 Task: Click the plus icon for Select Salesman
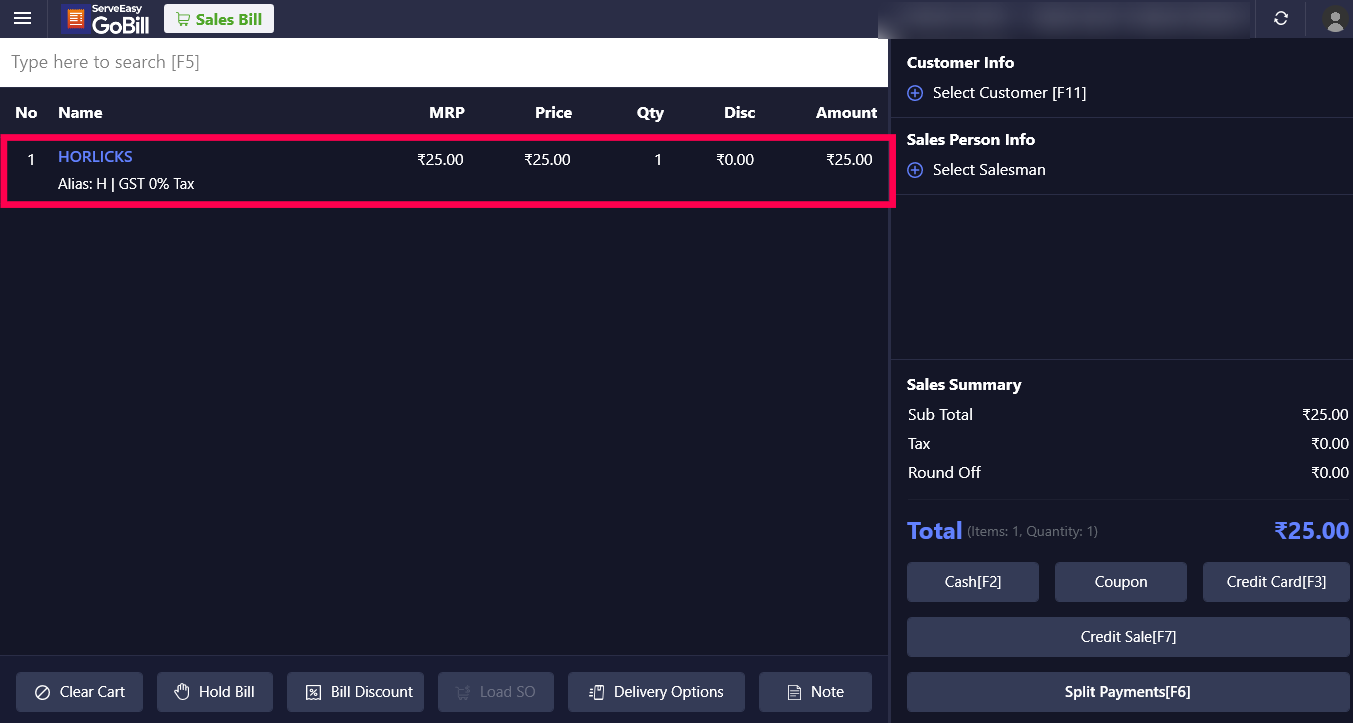pos(915,170)
